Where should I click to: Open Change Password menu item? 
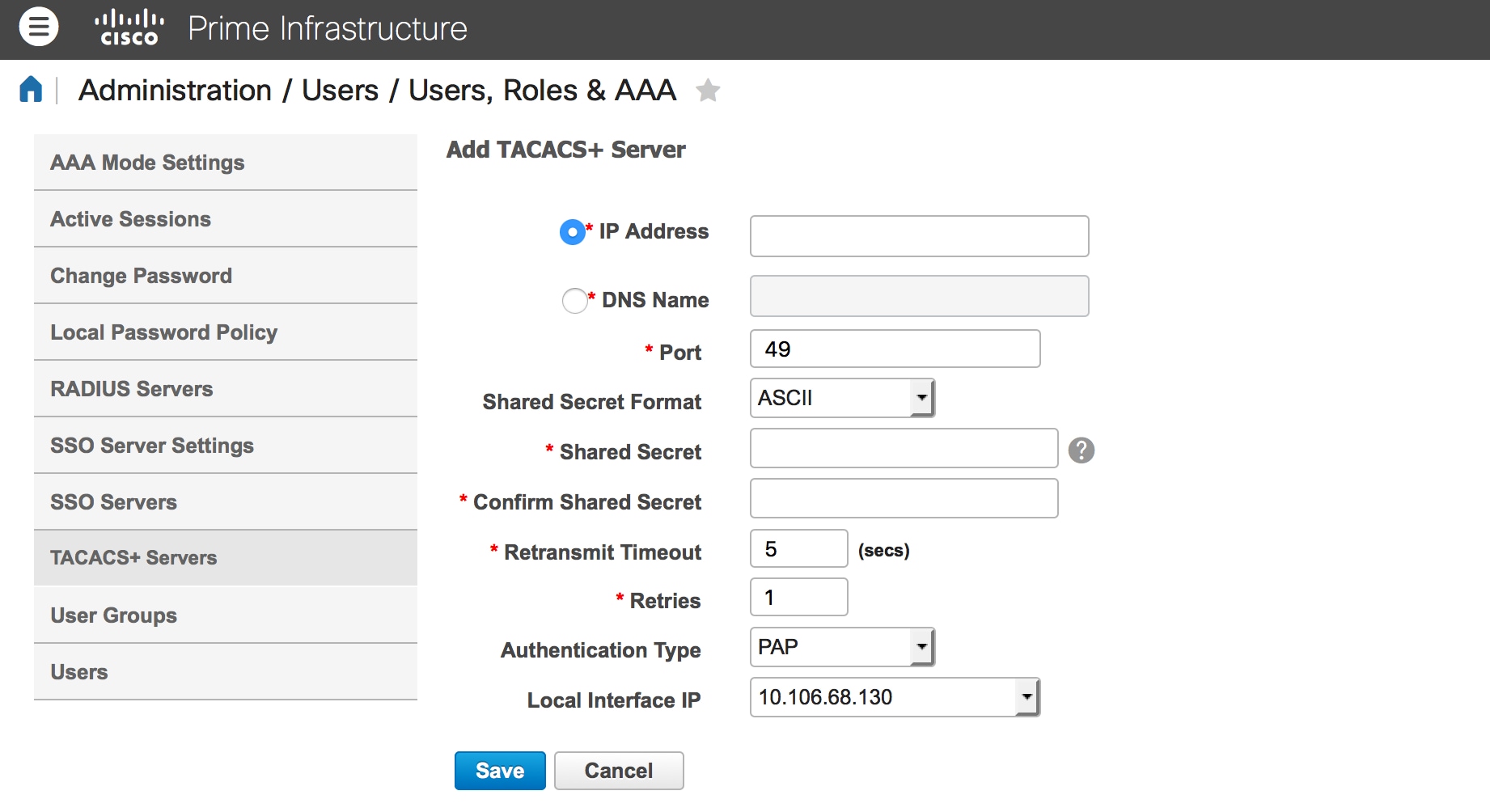tap(226, 276)
